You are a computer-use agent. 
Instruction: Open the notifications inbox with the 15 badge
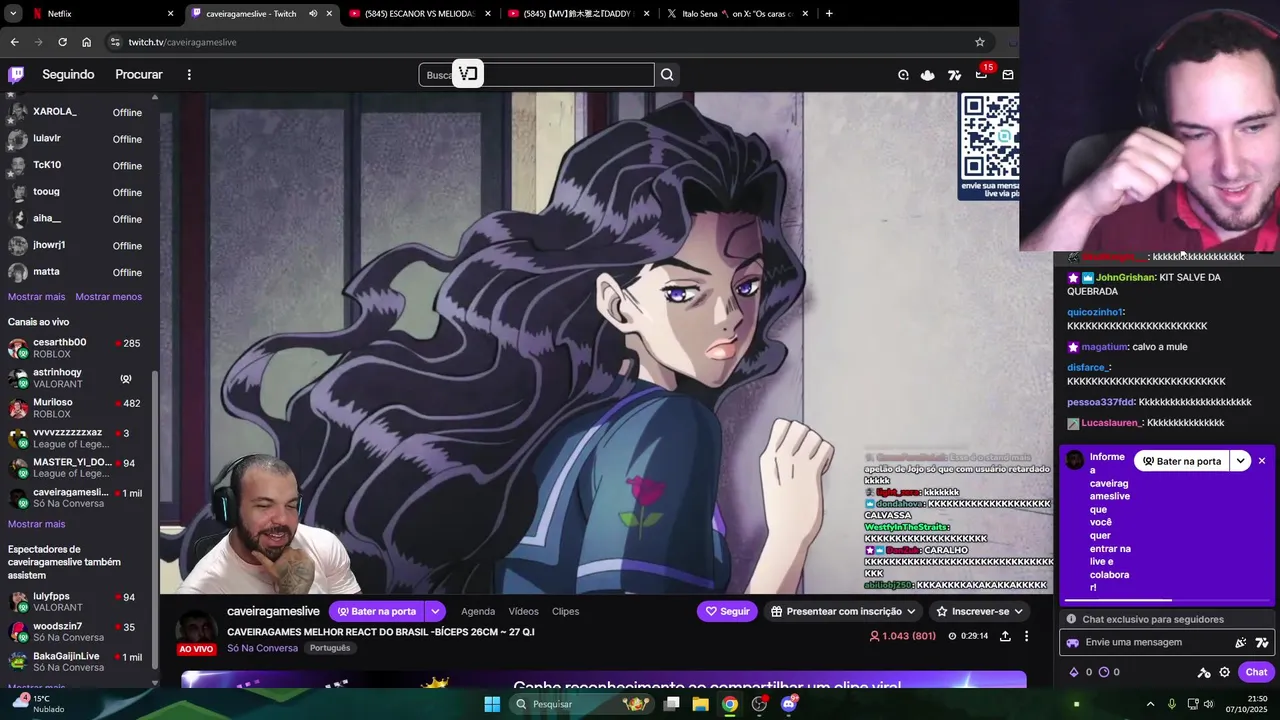tap(982, 74)
